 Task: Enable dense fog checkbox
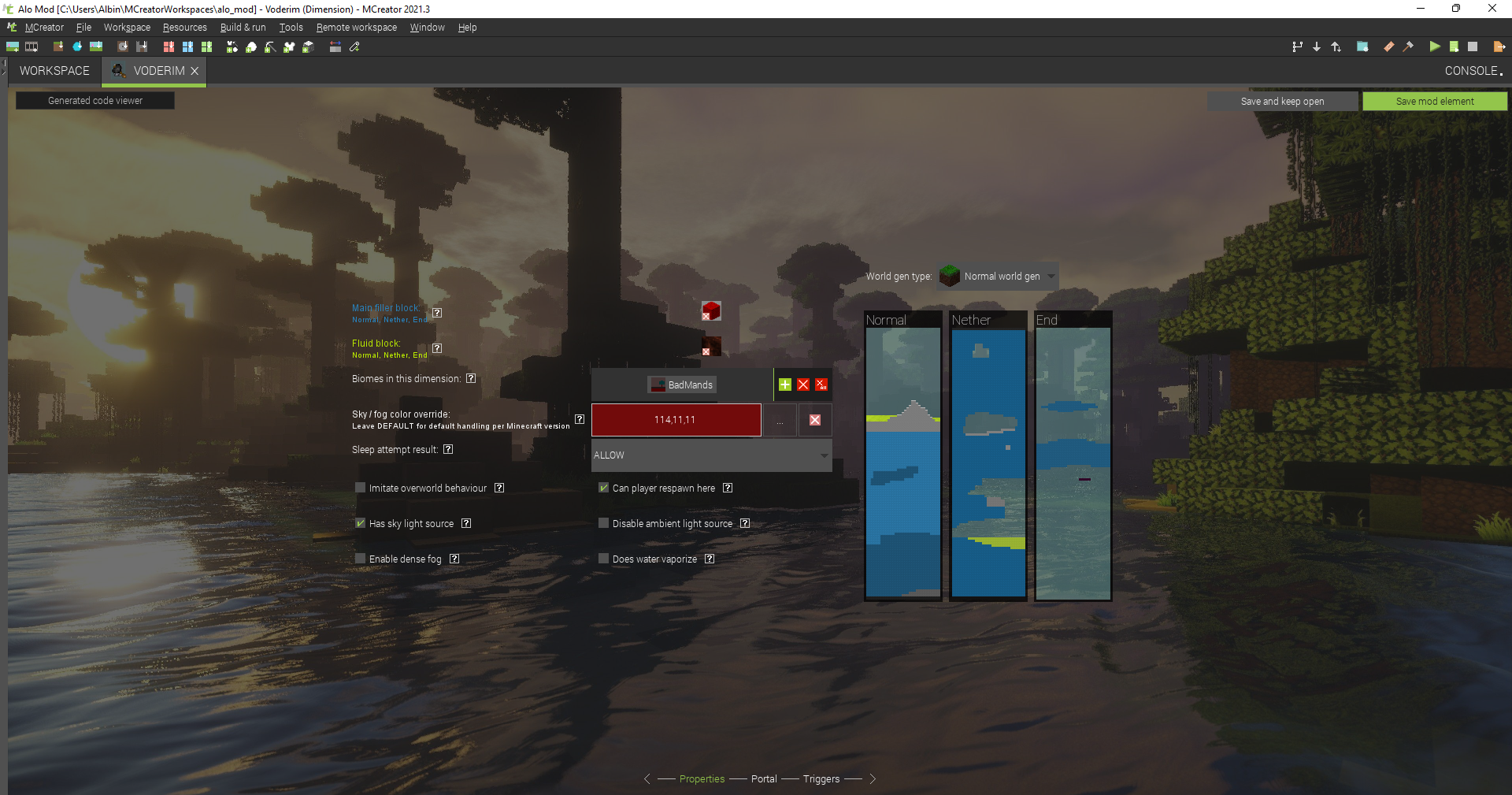tap(361, 559)
